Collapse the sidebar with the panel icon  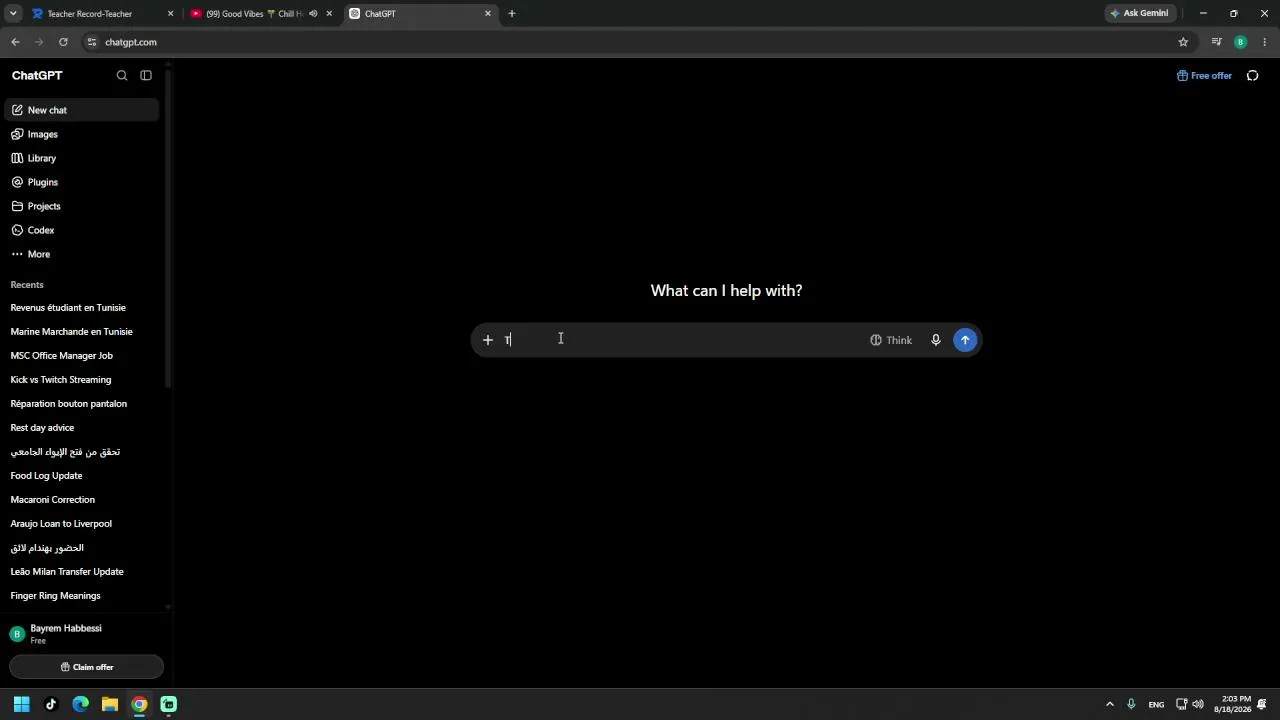(x=146, y=76)
